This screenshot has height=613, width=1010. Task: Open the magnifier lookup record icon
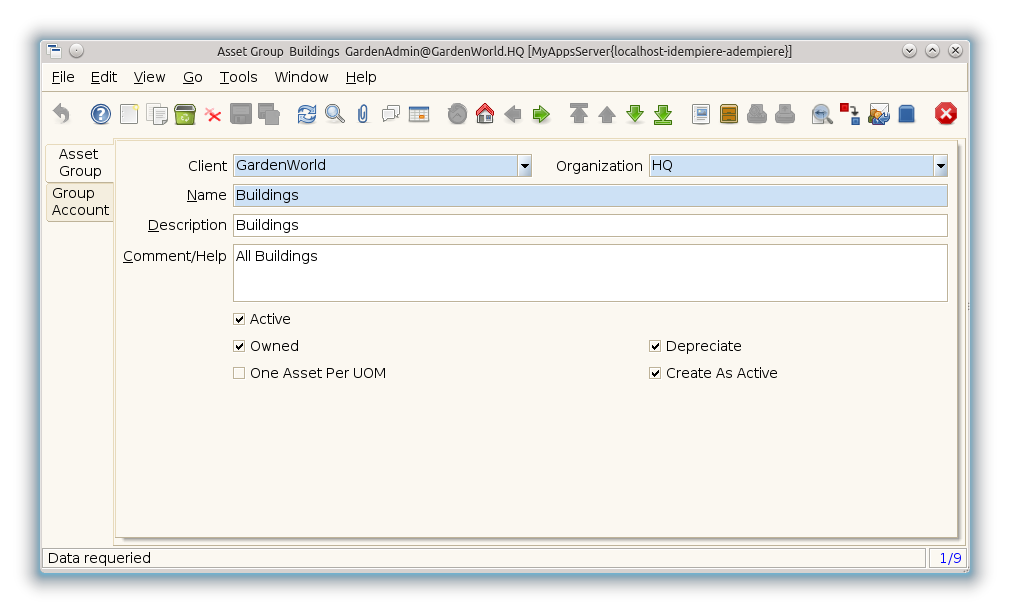[x=335, y=114]
